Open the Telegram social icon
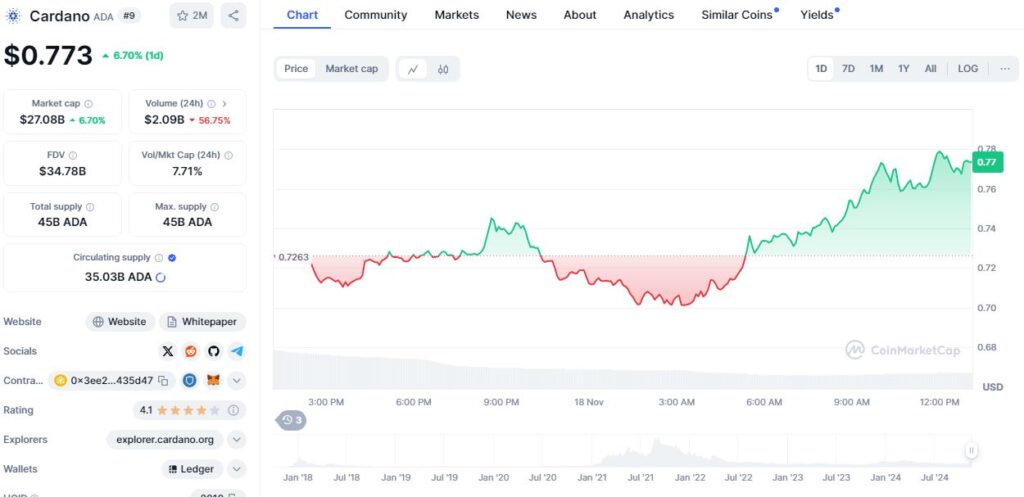The image size is (1024, 497). click(x=237, y=351)
